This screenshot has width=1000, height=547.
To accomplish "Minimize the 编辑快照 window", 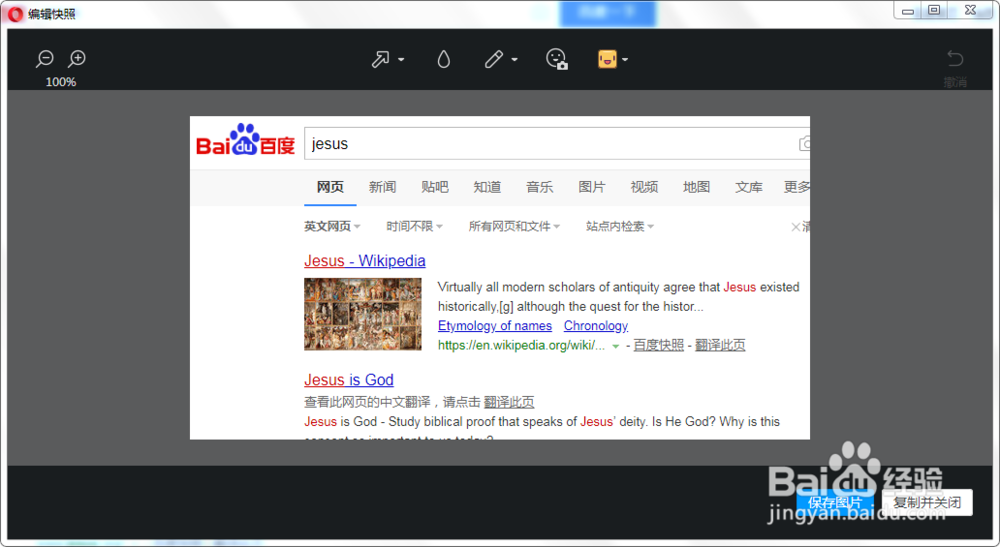I will pos(908,10).
